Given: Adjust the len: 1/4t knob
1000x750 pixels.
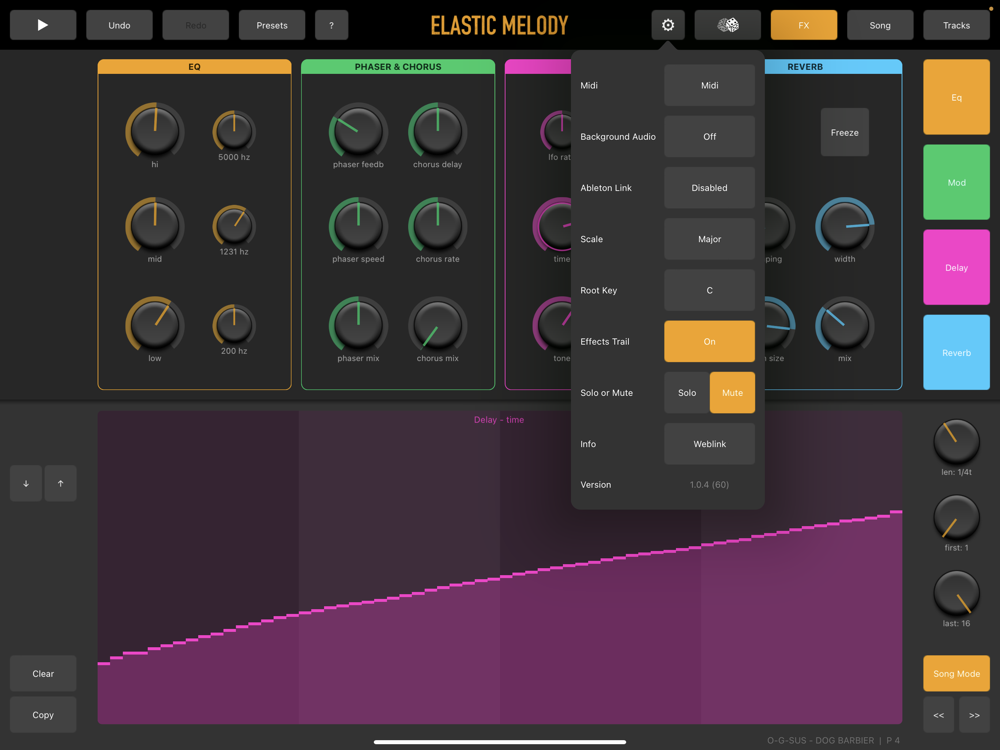Looking at the screenshot, I should tap(957, 441).
